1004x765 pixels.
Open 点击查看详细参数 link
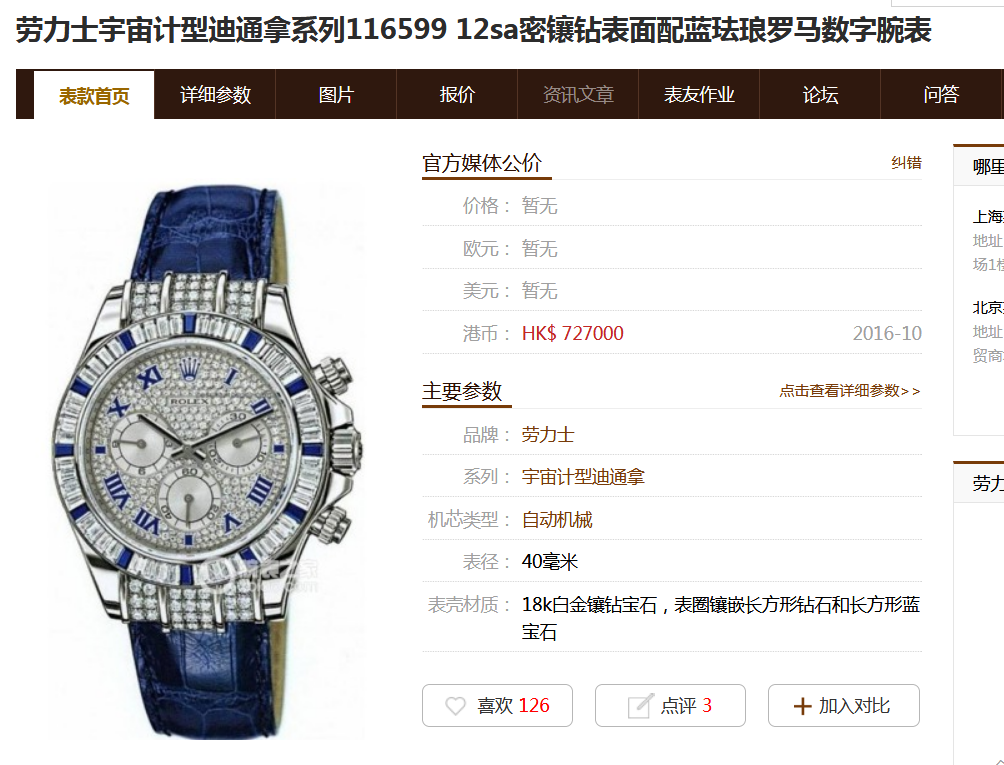tap(850, 391)
